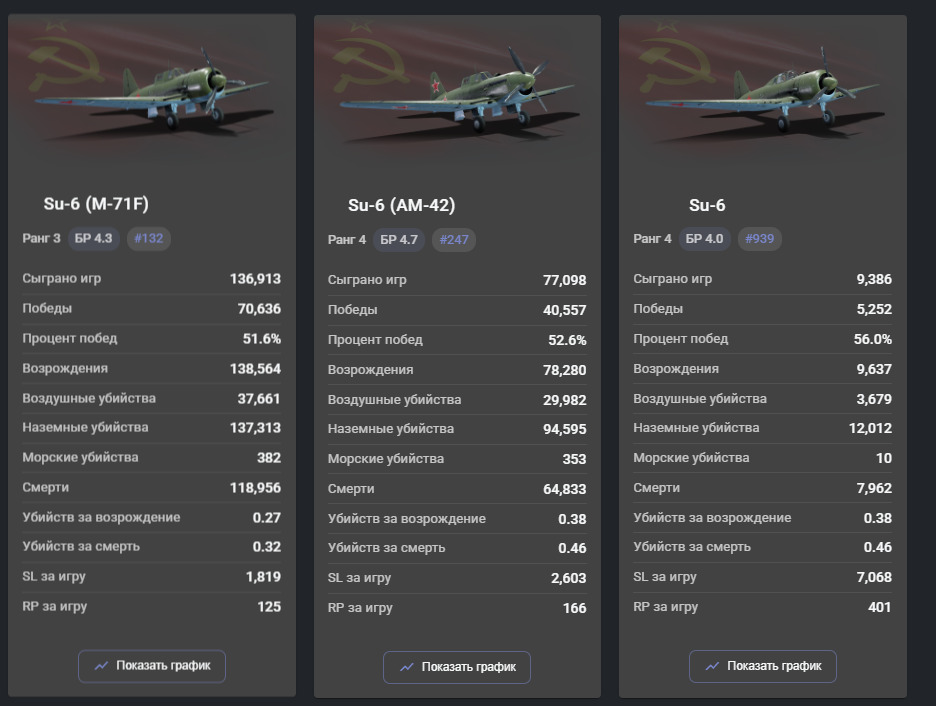Click the graph icon on the BR 4.0 Su-6 card

[712, 666]
